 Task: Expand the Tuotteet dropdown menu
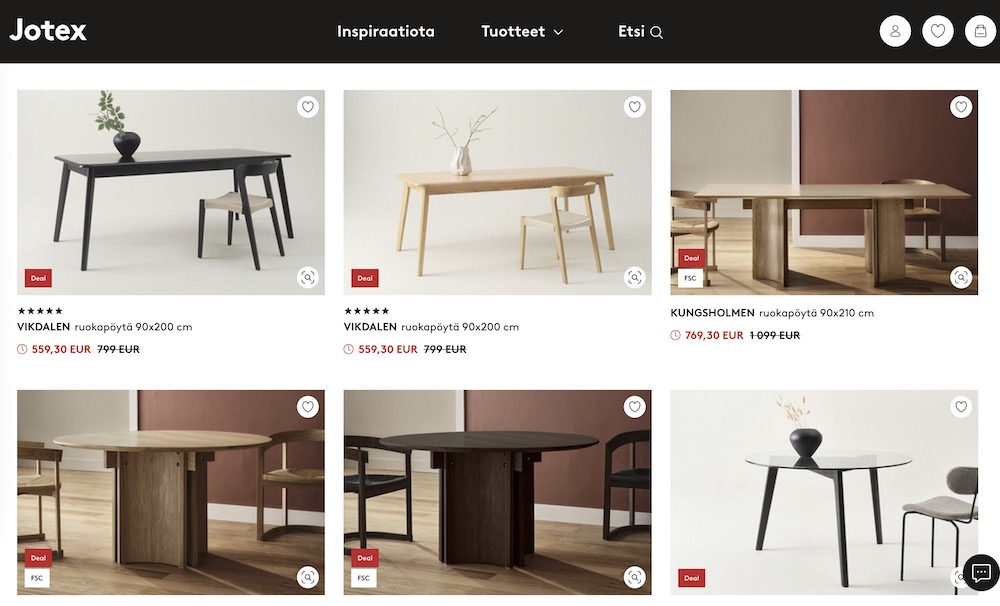click(x=522, y=31)
